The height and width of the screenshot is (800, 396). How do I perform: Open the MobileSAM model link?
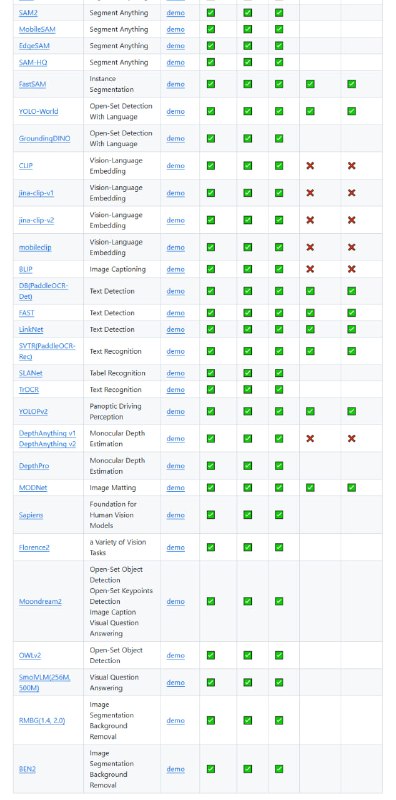[37, 30]
